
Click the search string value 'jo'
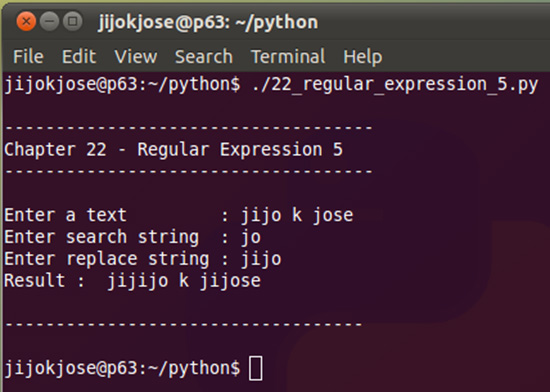coord(251,237)
